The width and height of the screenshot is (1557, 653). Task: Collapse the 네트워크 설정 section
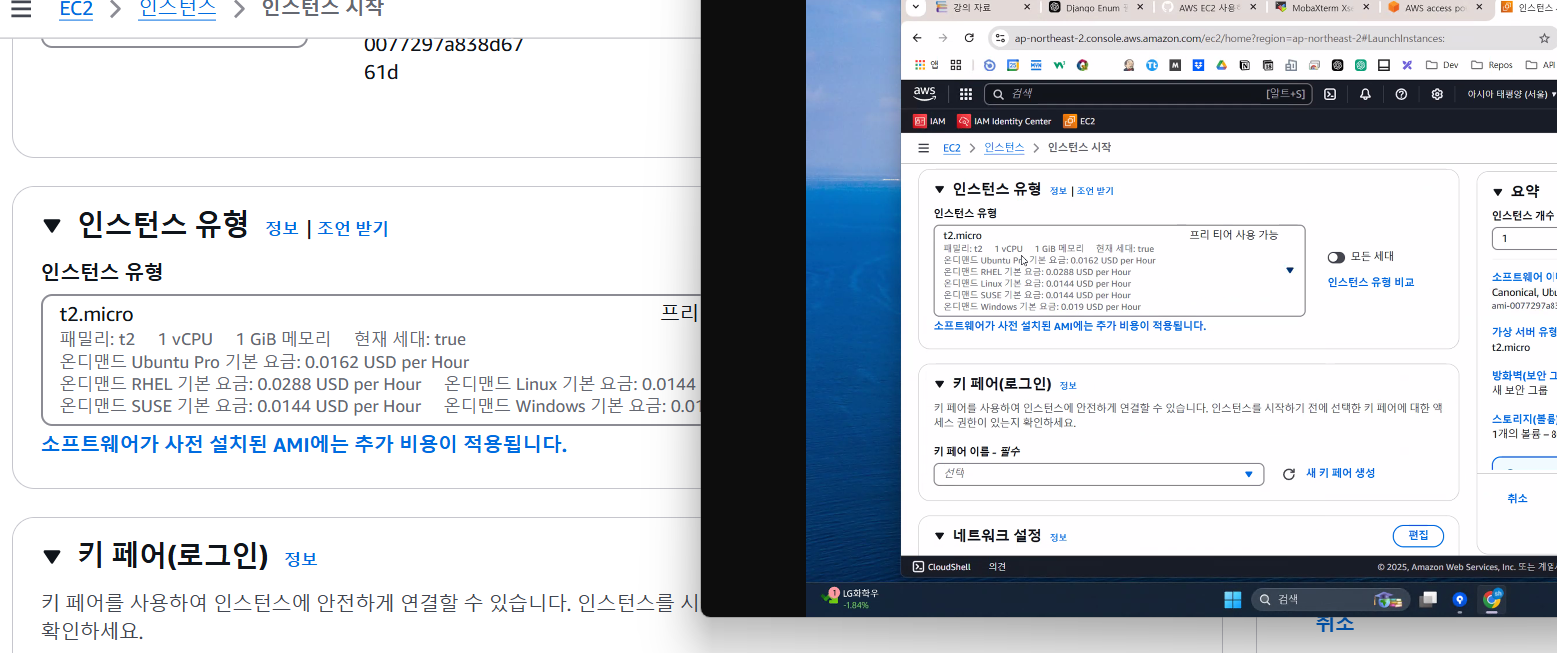[x=939, y=536]
